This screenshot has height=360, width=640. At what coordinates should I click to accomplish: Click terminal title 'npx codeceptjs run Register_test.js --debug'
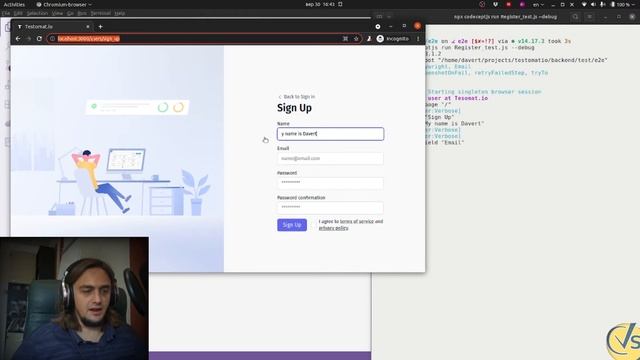(x=505, y=17)
